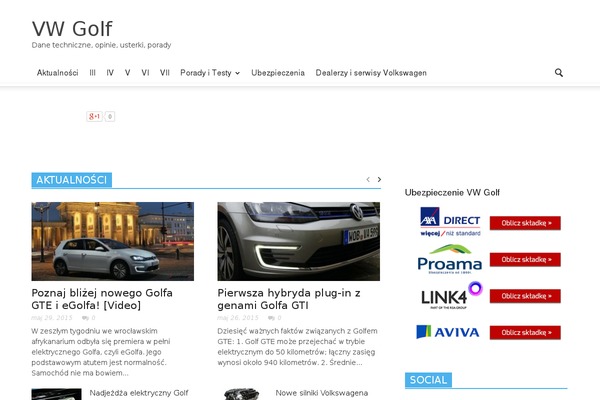This screenshot has width=600, height=400.
Task: Click the Google +1 button
Action: pos(95,116)
